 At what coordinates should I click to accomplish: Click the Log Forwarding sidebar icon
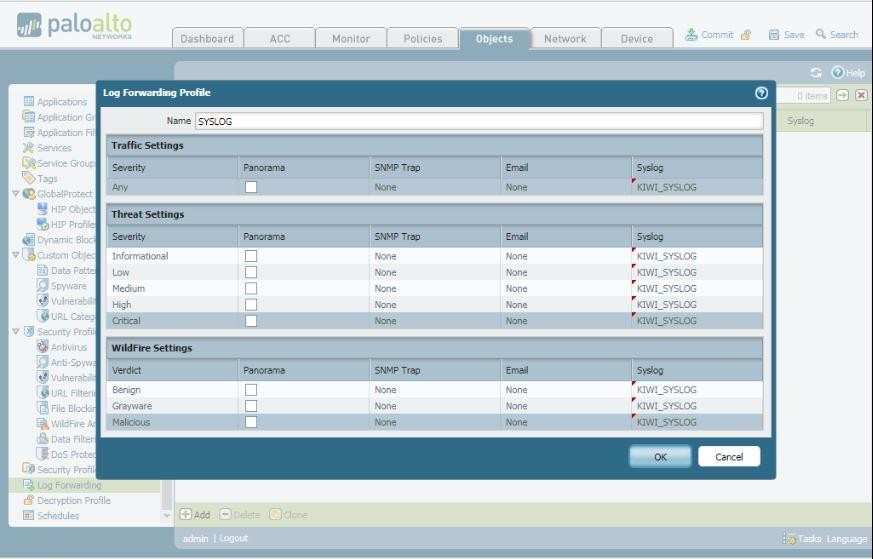[29, 485]
